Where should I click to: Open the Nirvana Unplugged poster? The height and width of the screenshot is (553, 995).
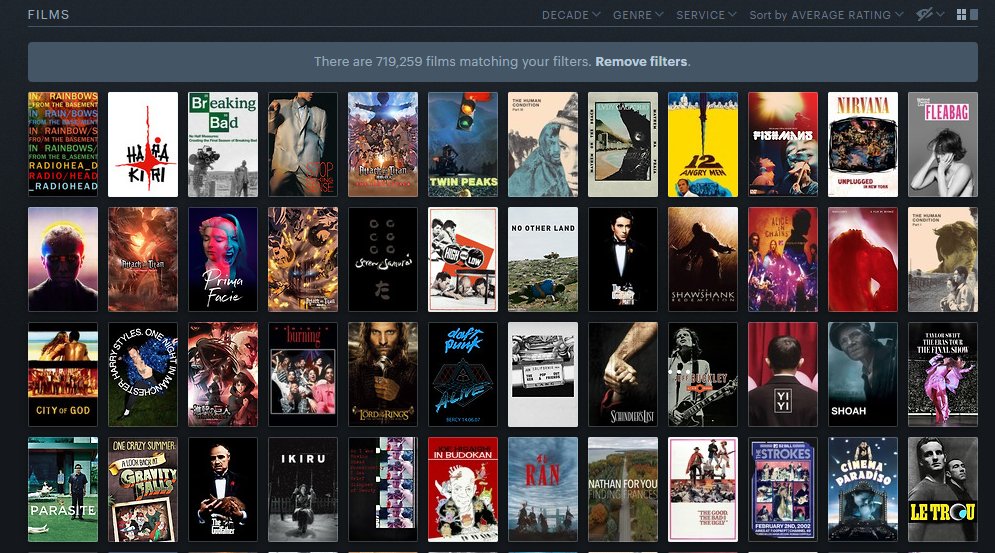[862, 144]
